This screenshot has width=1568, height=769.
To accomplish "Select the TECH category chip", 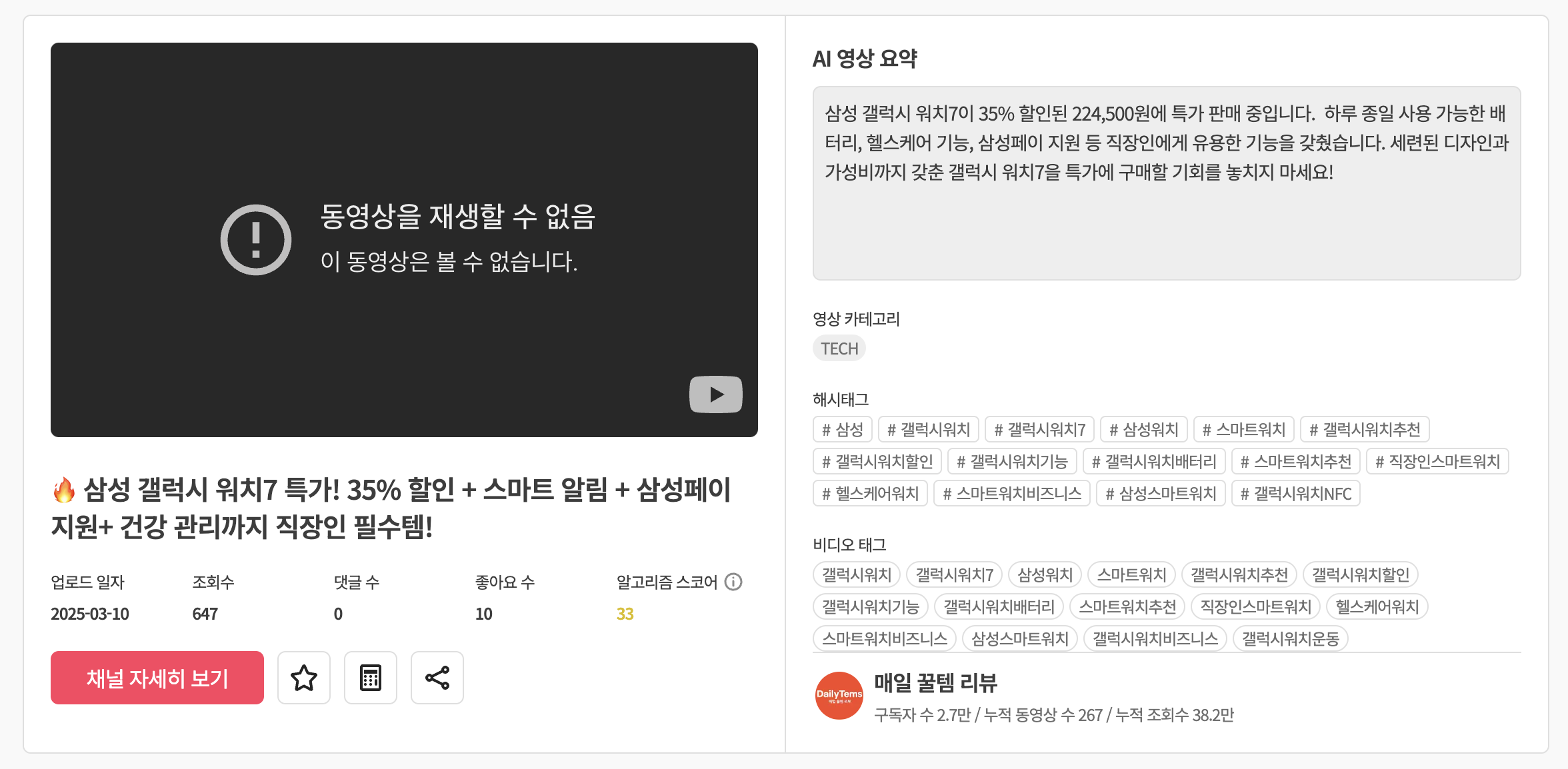I will click(839, 349).
